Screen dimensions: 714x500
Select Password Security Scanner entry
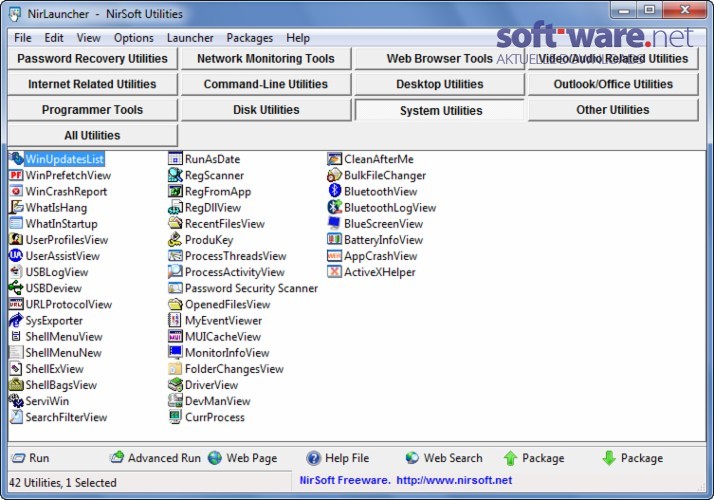[243, 288]
